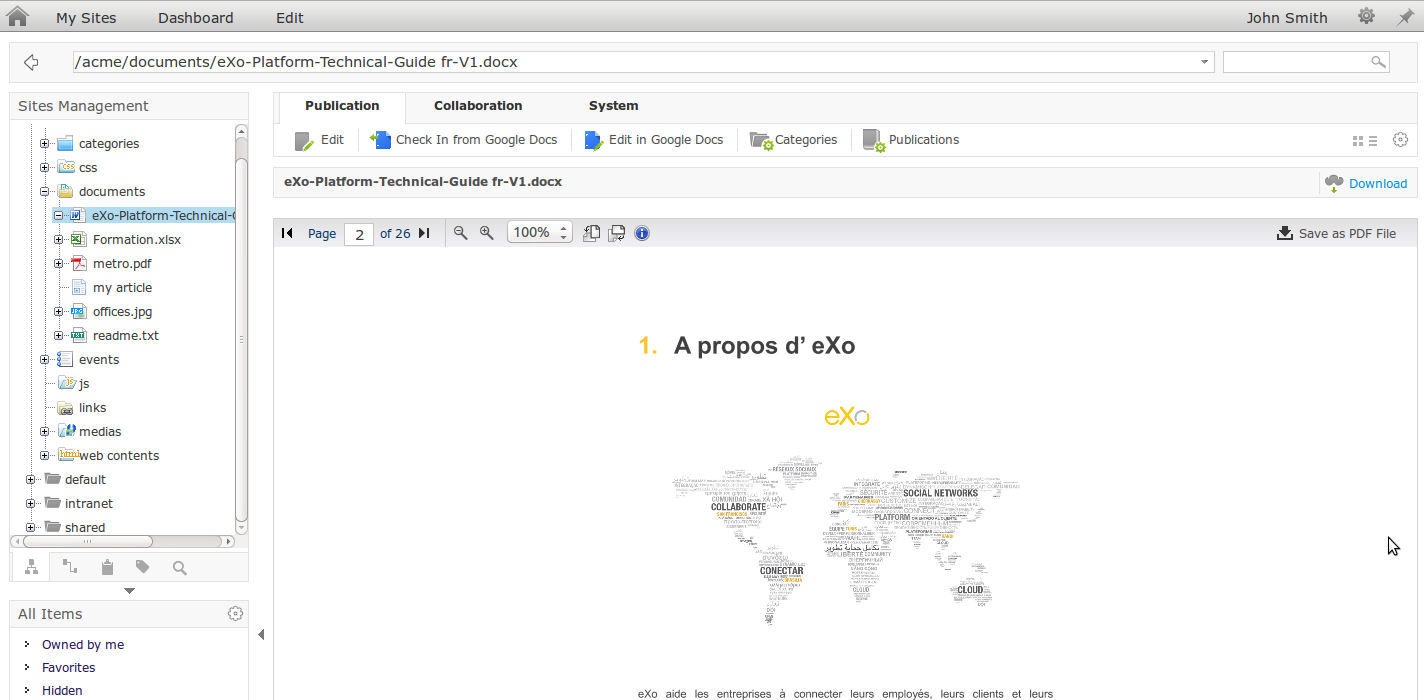The height and width of the screenshot is (700, 1424).
Task: Collapse the tree panel with down triangle
Action: (129, 591)
